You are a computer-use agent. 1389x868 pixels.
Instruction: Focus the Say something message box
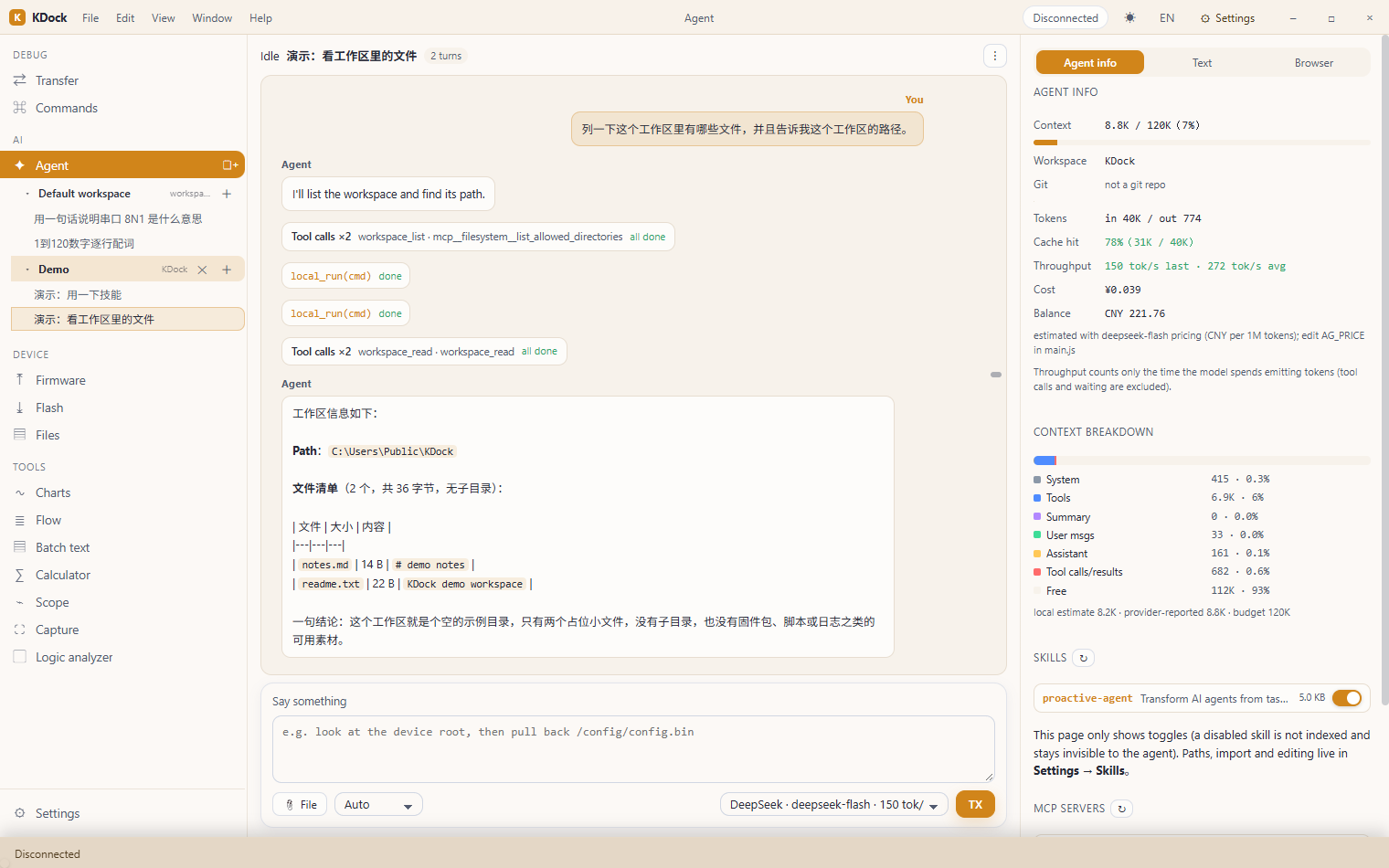pyautogui.click(x=633, y=749)
